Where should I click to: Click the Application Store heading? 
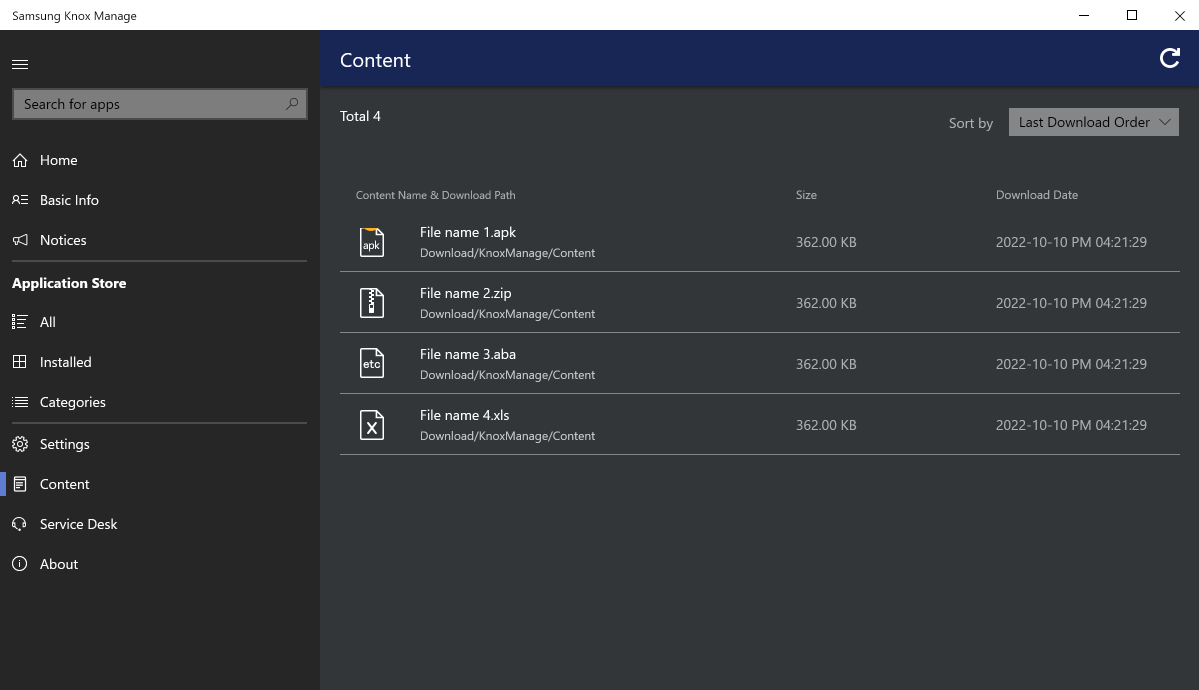(69, 283)
